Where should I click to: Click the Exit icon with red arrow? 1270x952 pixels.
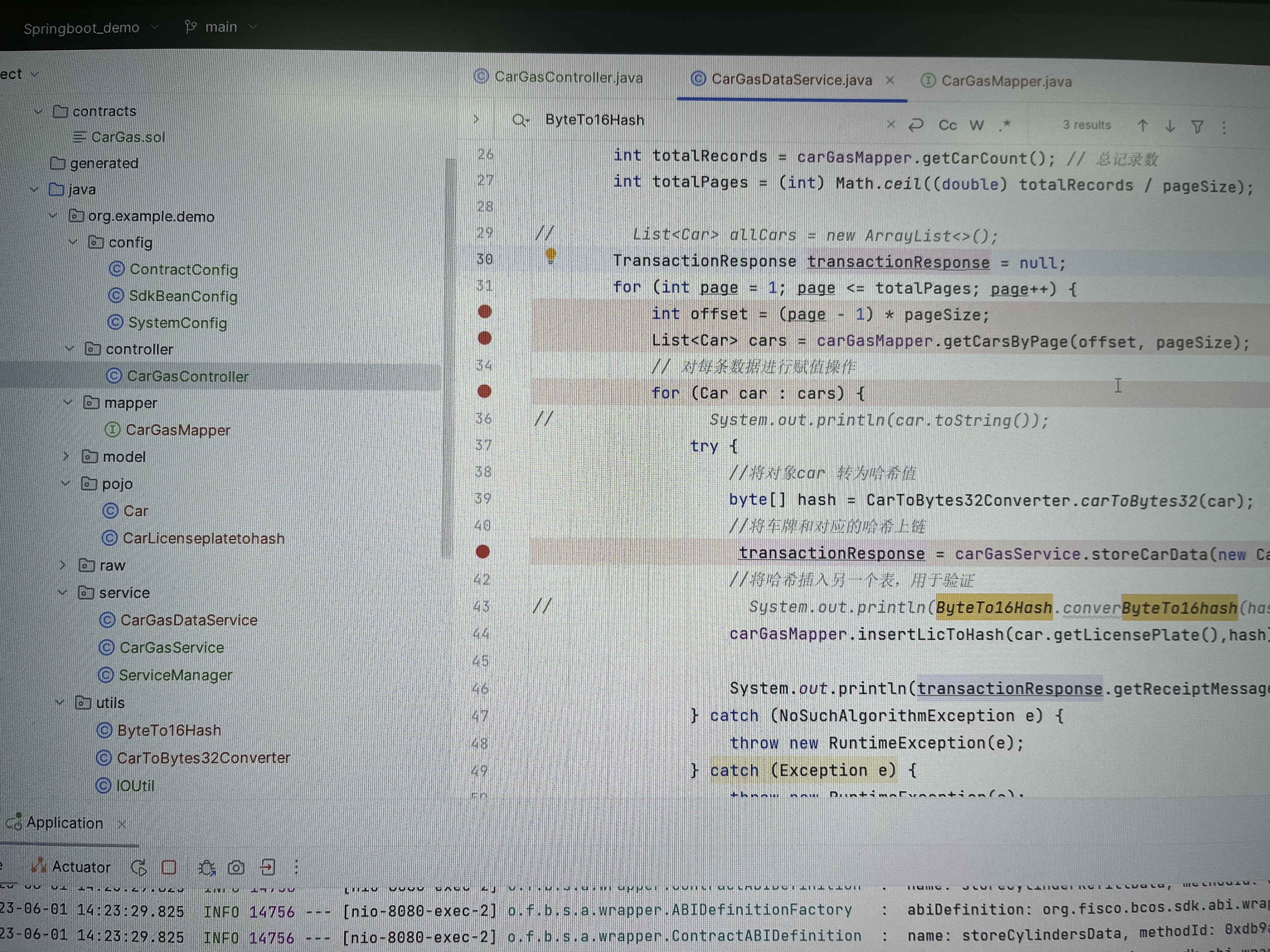click(267, 867)
